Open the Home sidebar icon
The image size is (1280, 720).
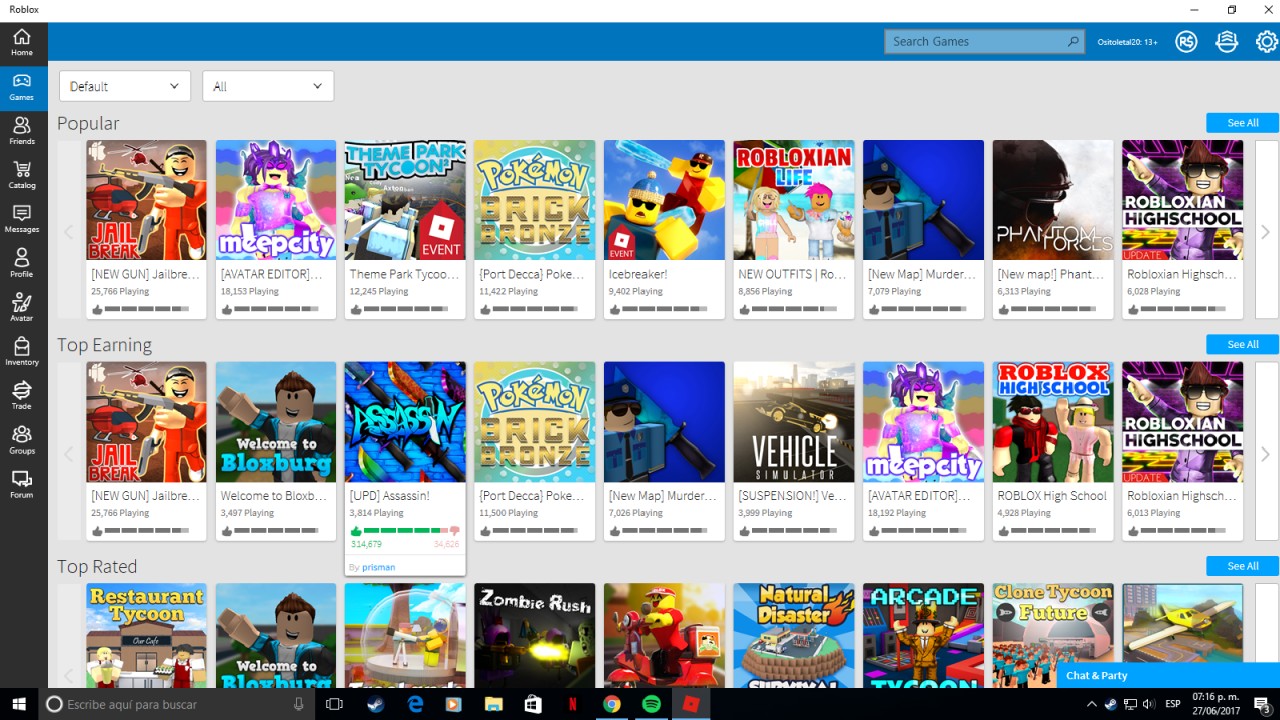click(22, 42)
